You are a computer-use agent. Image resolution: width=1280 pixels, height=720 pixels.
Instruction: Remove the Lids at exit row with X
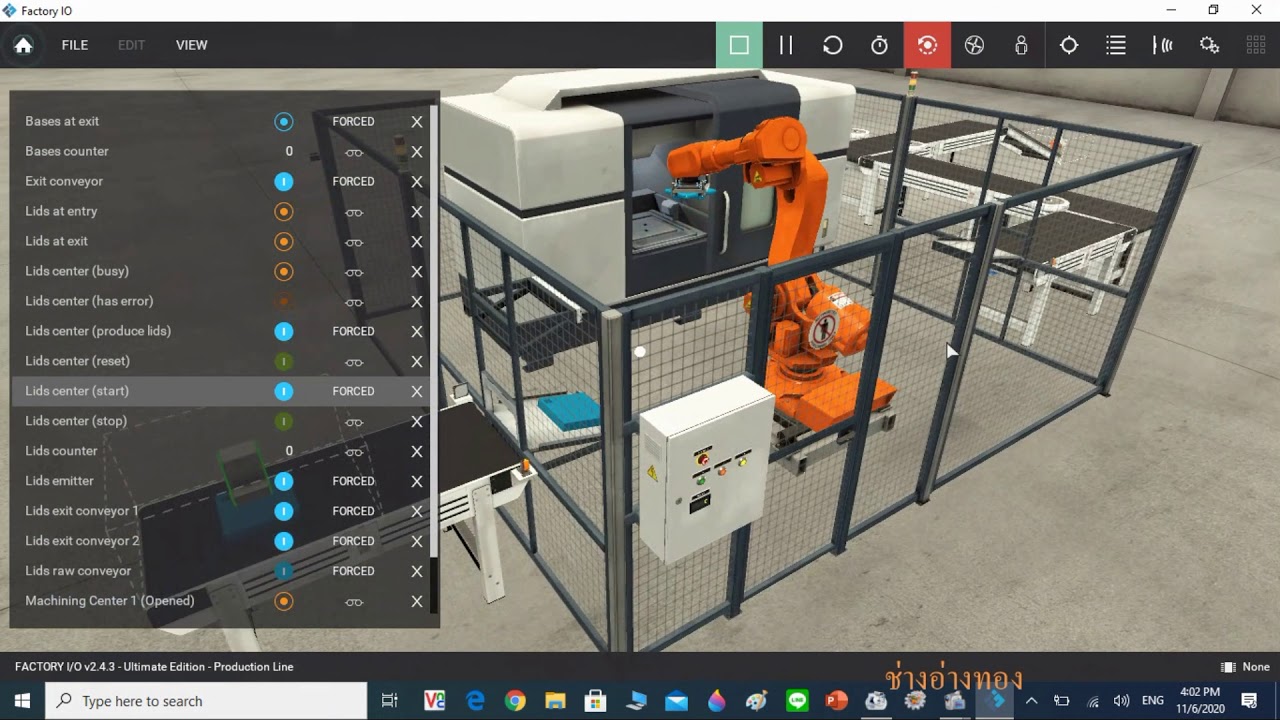pos(417,242)
